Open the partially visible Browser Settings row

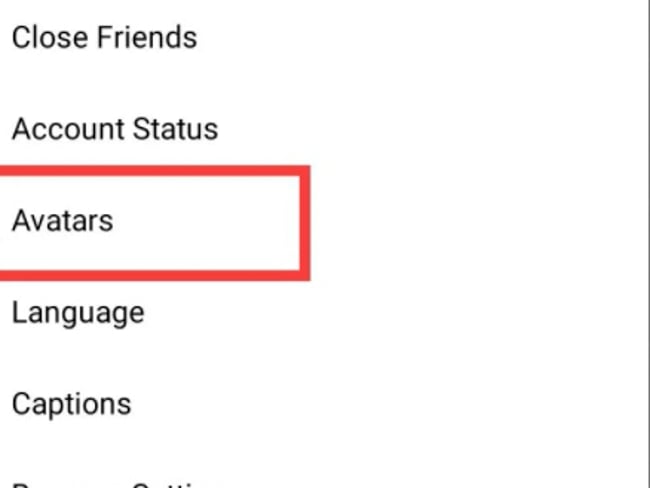115,482
